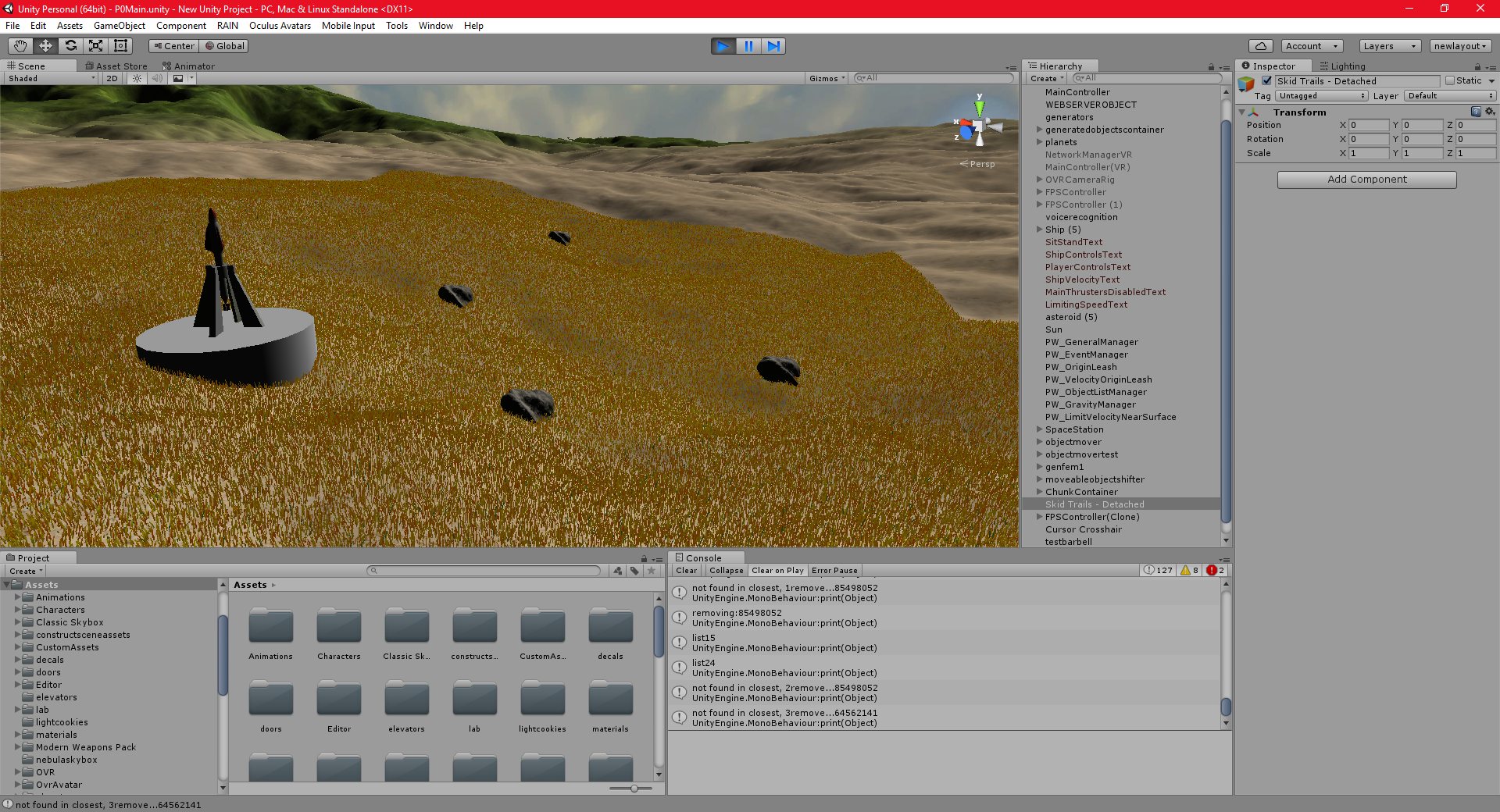This screenshot has width=1500, height=812.
Task: Switch to the Asset Store tab
Action: pyautogui.click(x=116, y=66)
